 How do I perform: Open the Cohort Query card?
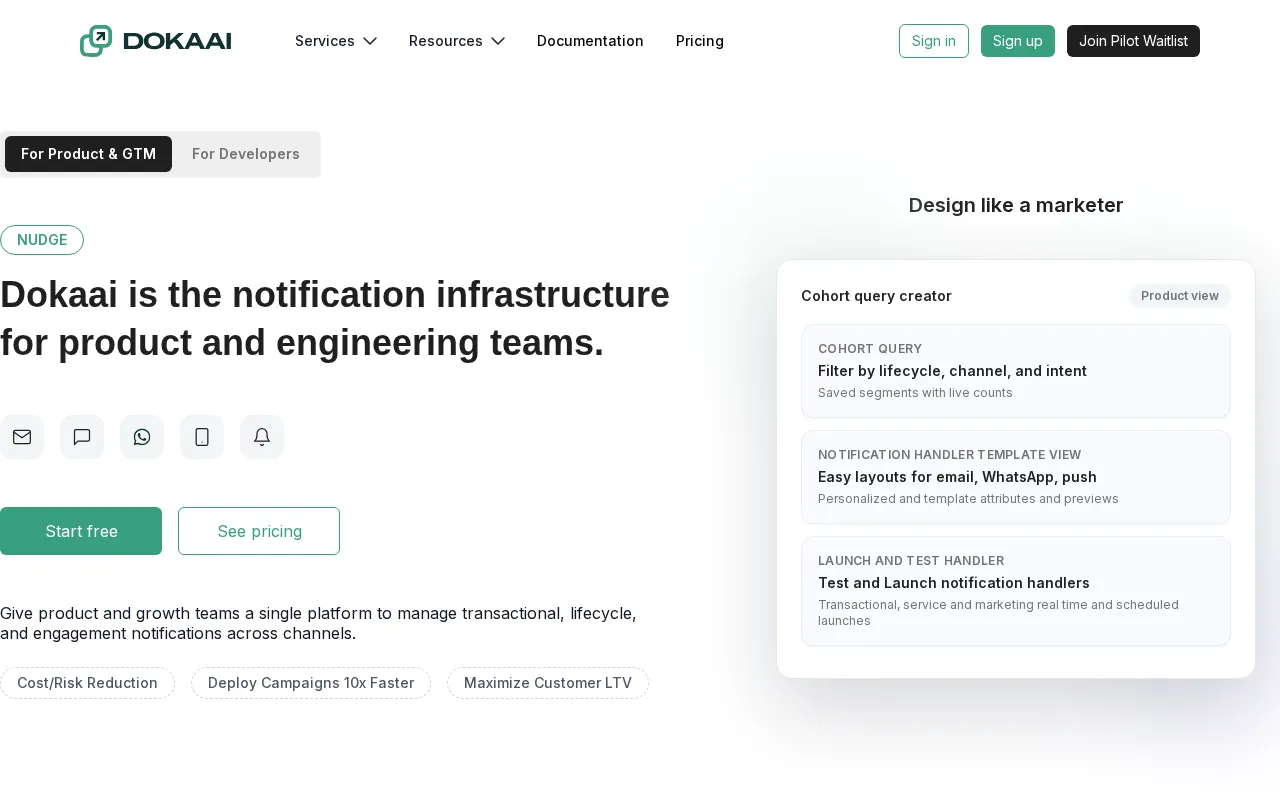click(1016, 371)
